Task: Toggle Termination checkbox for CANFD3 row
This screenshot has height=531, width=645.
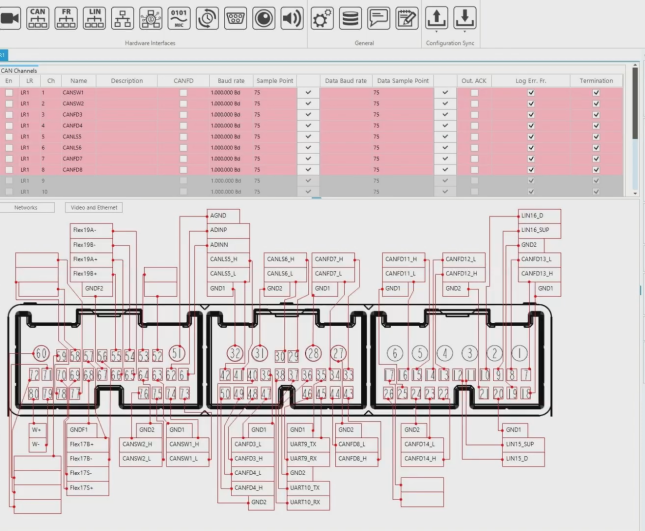Action: [x=596, y=114]
